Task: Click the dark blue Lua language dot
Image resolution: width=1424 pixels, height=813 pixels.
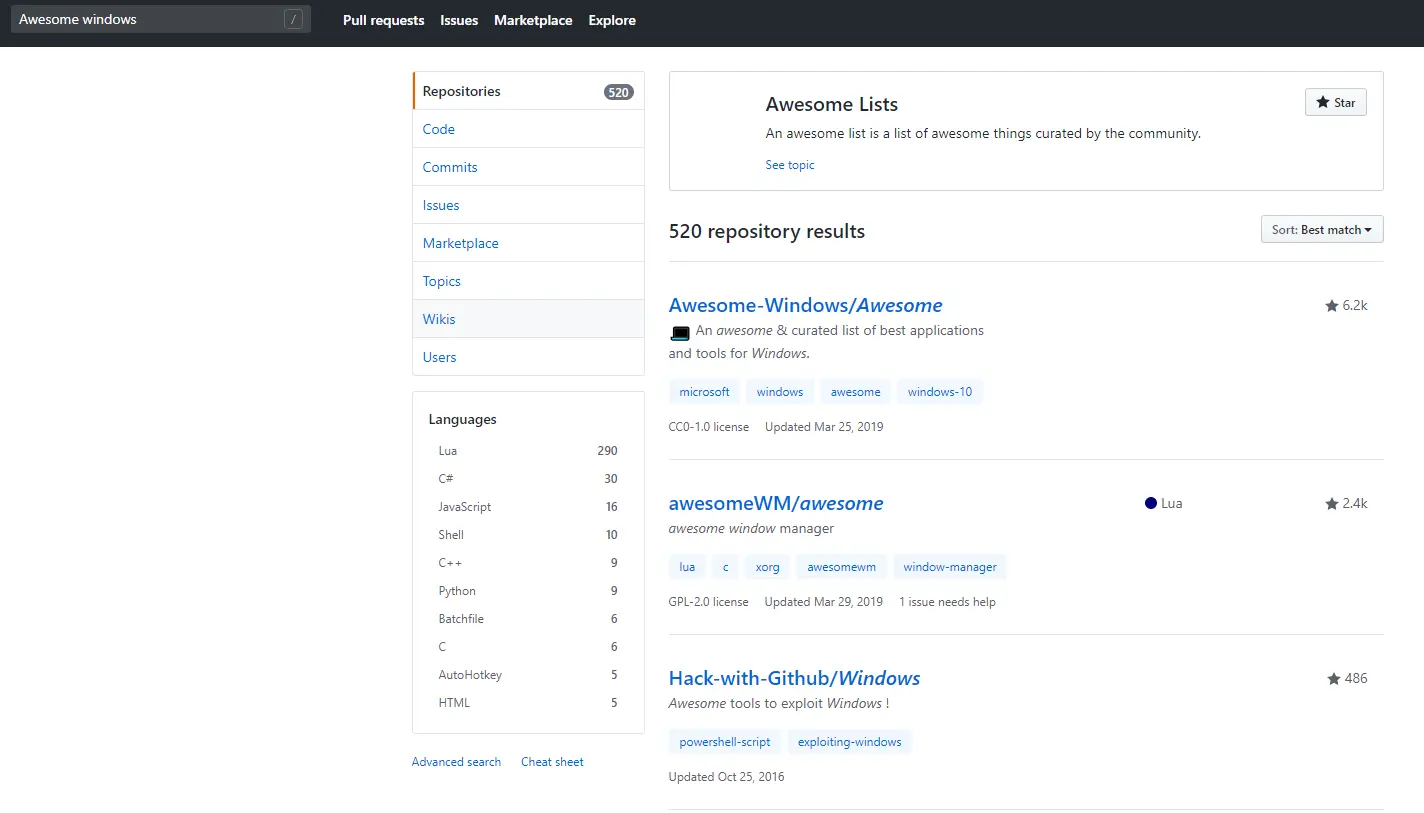Action: (x=1151, y=503)
